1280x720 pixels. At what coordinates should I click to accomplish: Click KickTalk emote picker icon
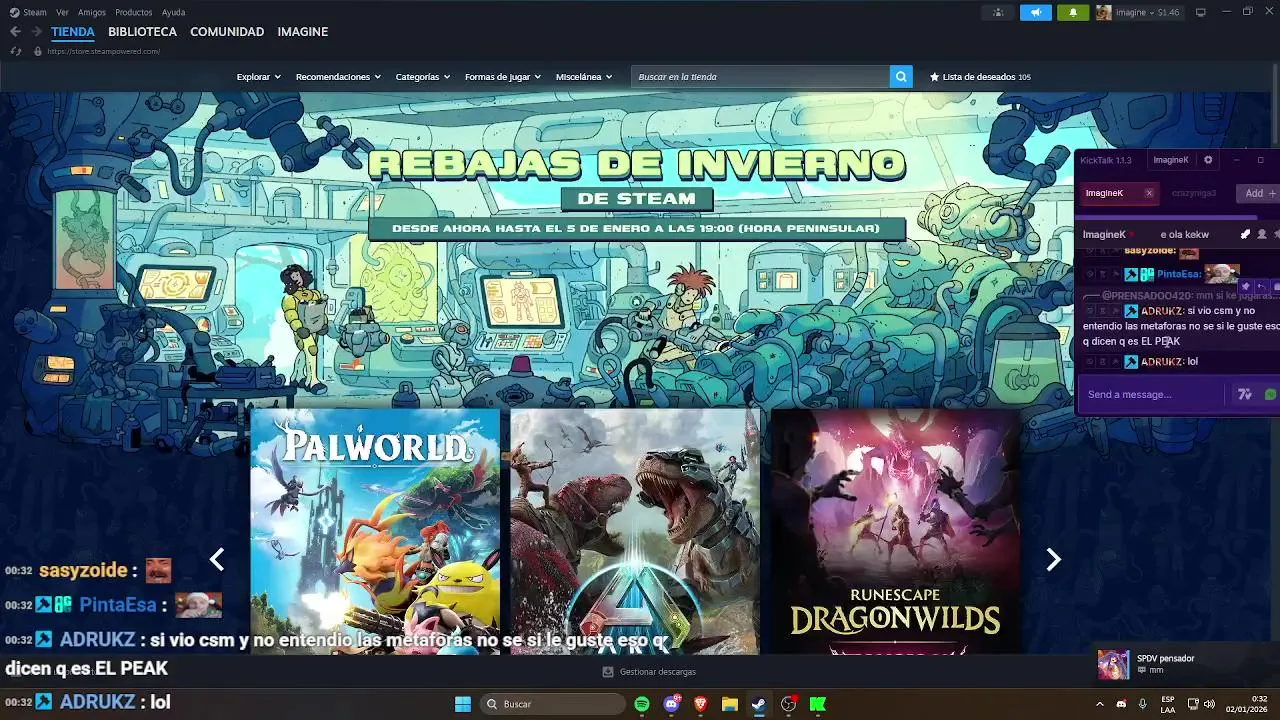[x=1245, y=395]
